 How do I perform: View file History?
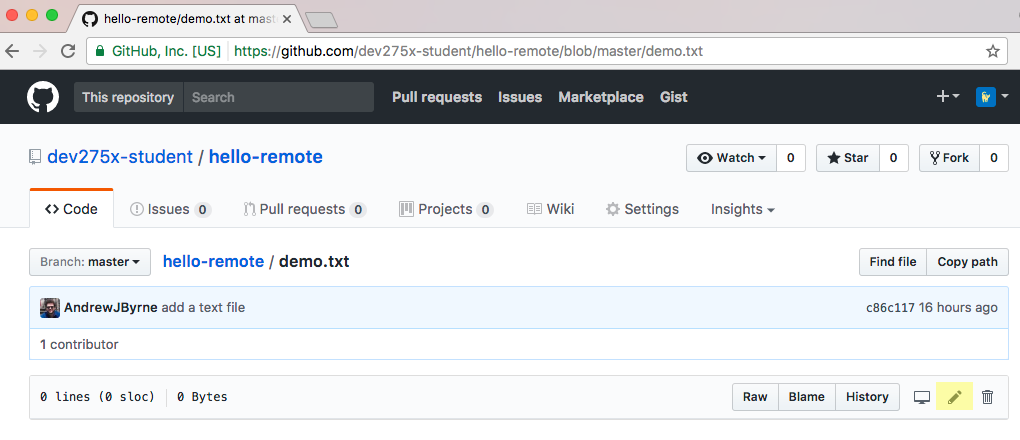click(x=867, y=397)
